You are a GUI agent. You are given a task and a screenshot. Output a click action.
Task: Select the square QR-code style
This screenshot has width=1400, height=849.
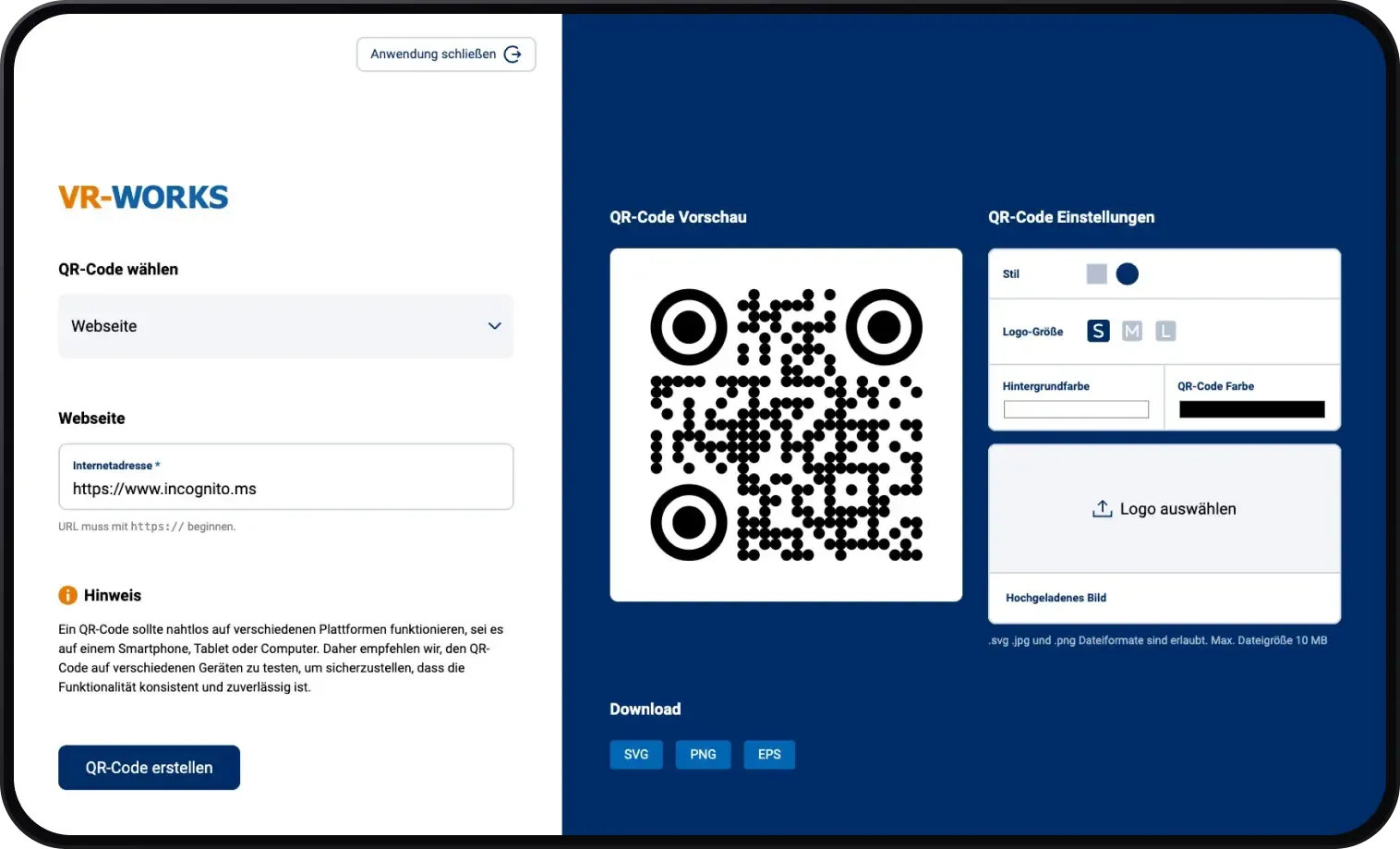[x=1096, y=273]
